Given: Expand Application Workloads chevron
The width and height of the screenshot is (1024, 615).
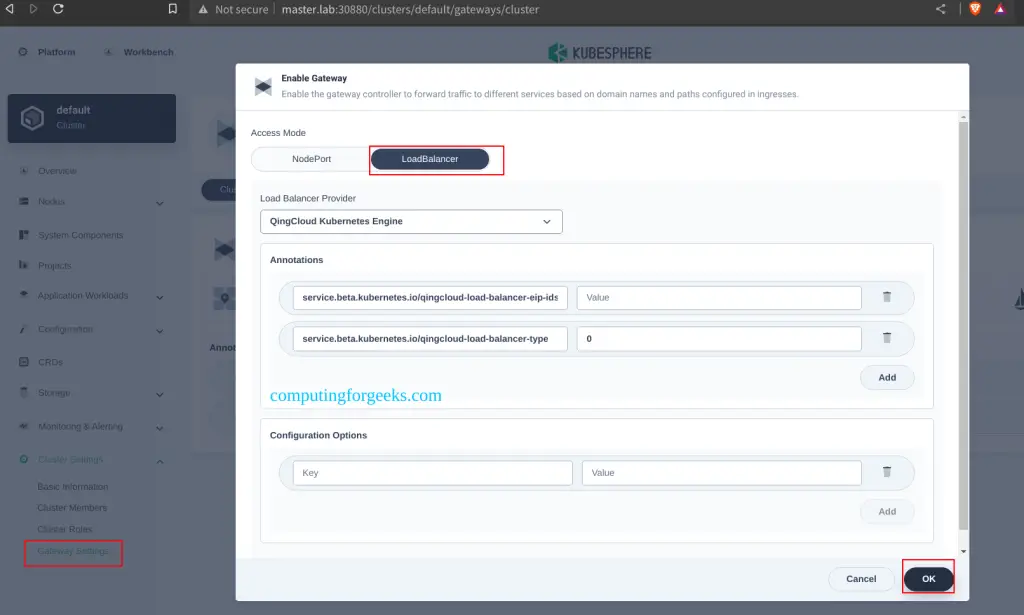Looking at the screenshot, I should click(160, 297).
